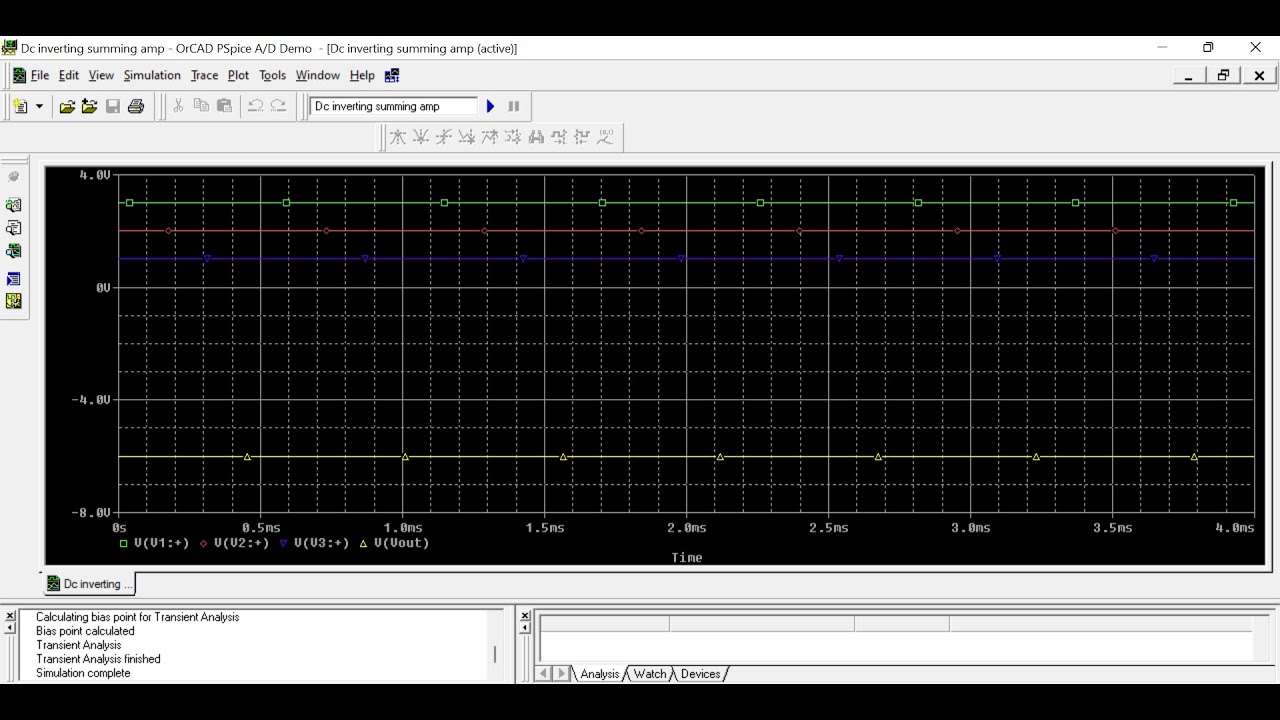Screen dimensions: 1280x720
Task: Open the Simulation menu
Action: [152, 75]
